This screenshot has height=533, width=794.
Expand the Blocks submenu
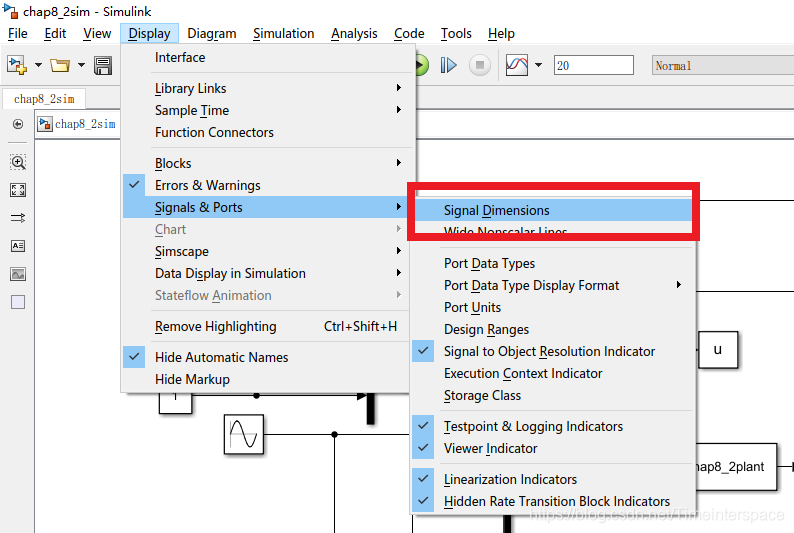point(268,163)
